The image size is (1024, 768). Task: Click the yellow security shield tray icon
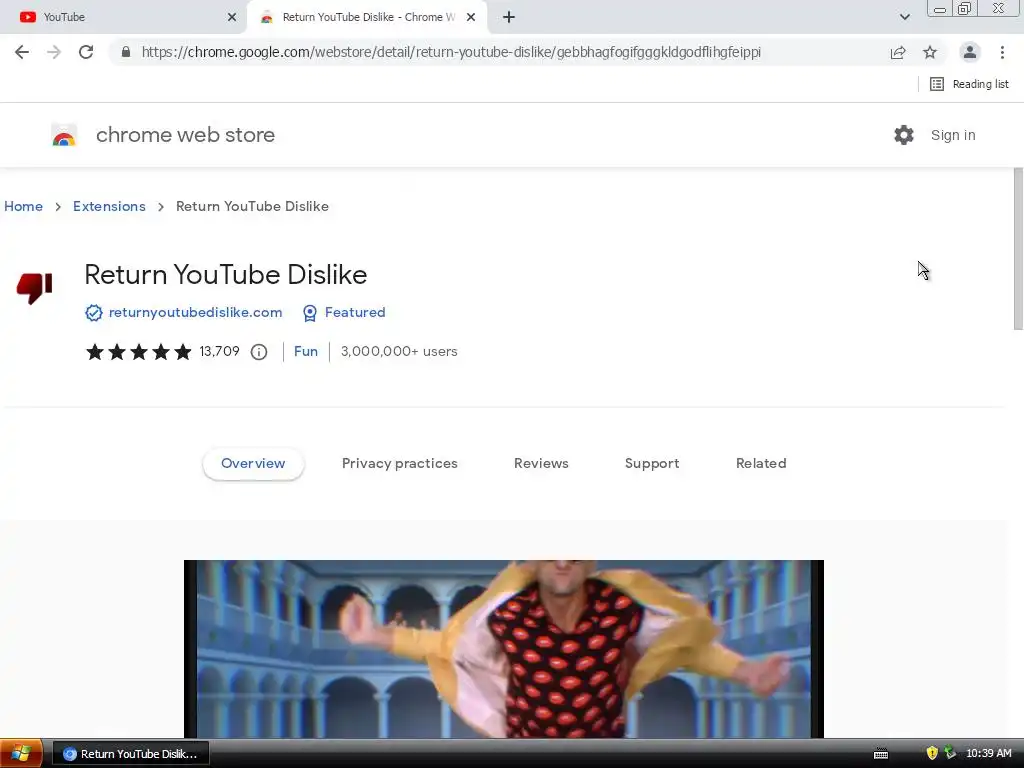[x=932, y=754]
